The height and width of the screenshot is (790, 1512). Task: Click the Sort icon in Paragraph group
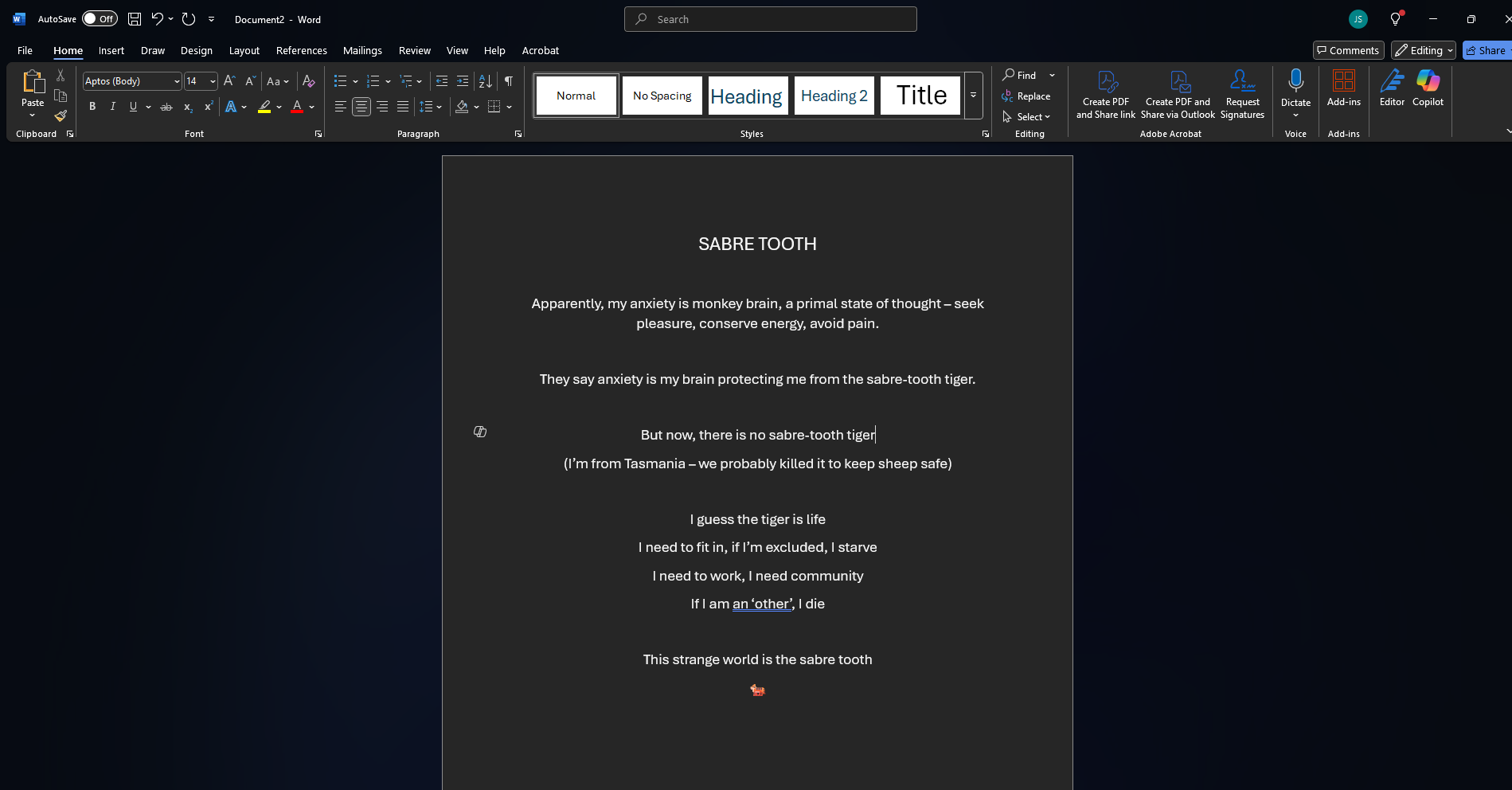point(485,81)
